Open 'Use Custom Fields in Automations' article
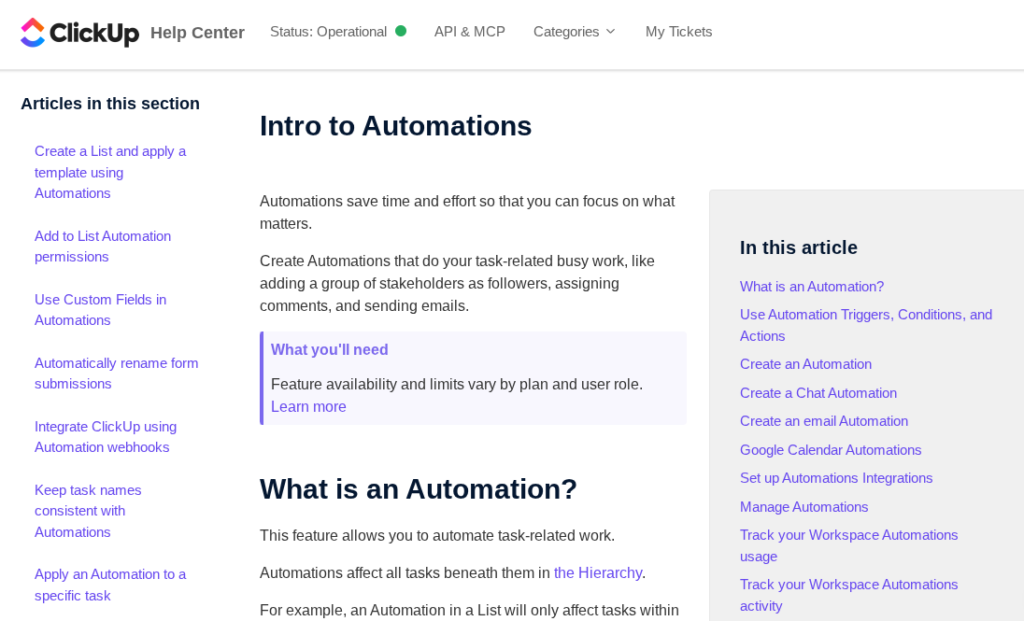Screen dimensions: 1024x621 coord(101,310)
